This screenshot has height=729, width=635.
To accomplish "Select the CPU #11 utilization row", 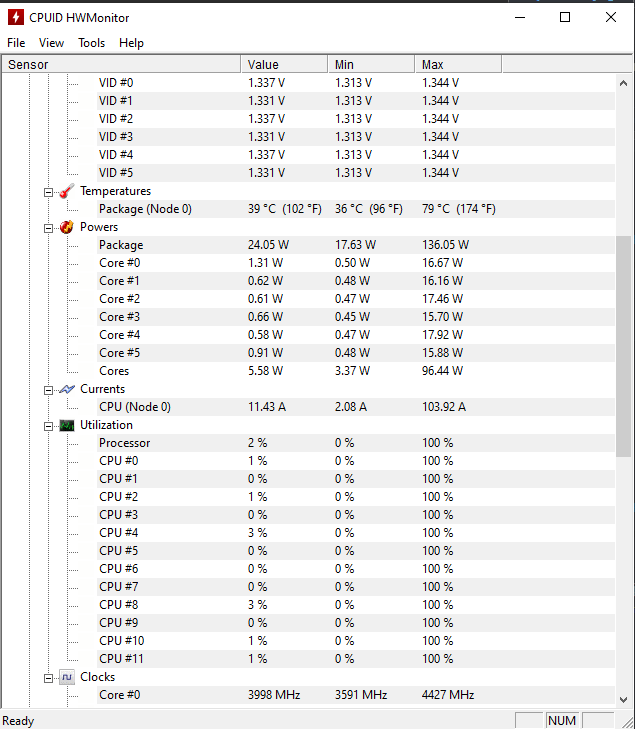I will pos(356,659).
